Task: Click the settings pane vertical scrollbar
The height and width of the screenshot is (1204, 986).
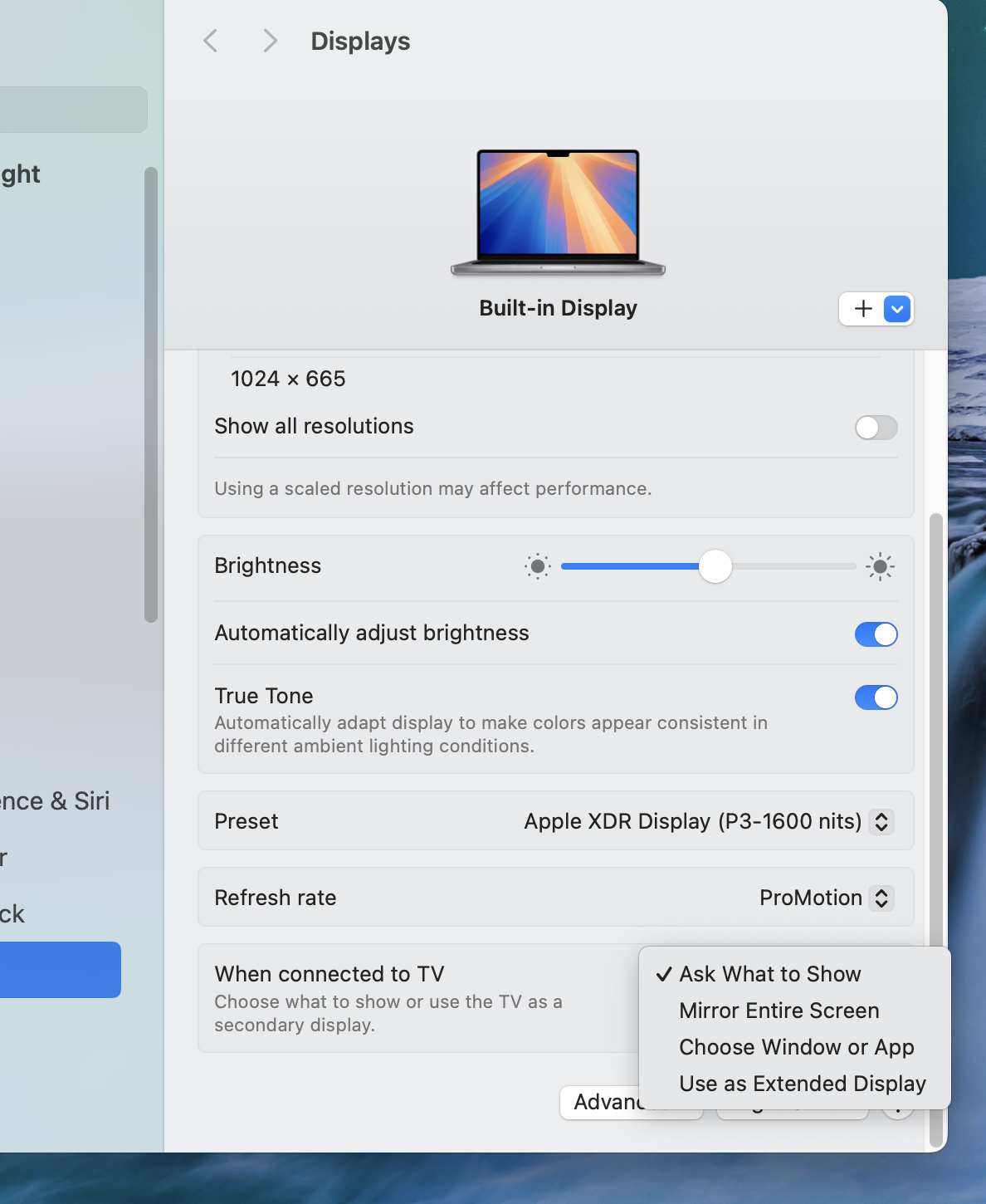Action: [x=936, y=830]
